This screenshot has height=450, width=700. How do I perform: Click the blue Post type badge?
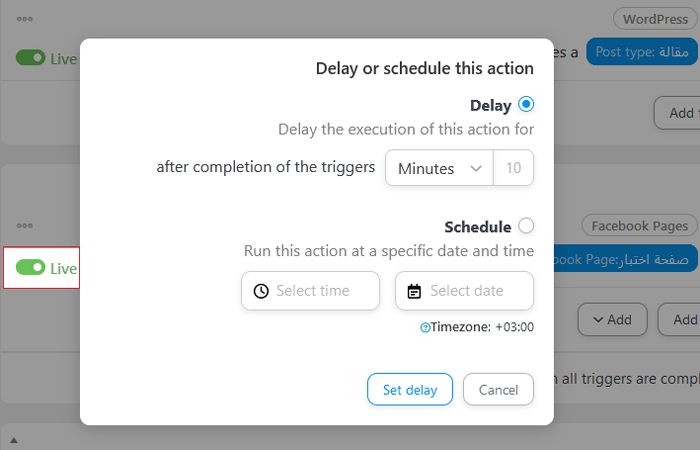[640, 52]
